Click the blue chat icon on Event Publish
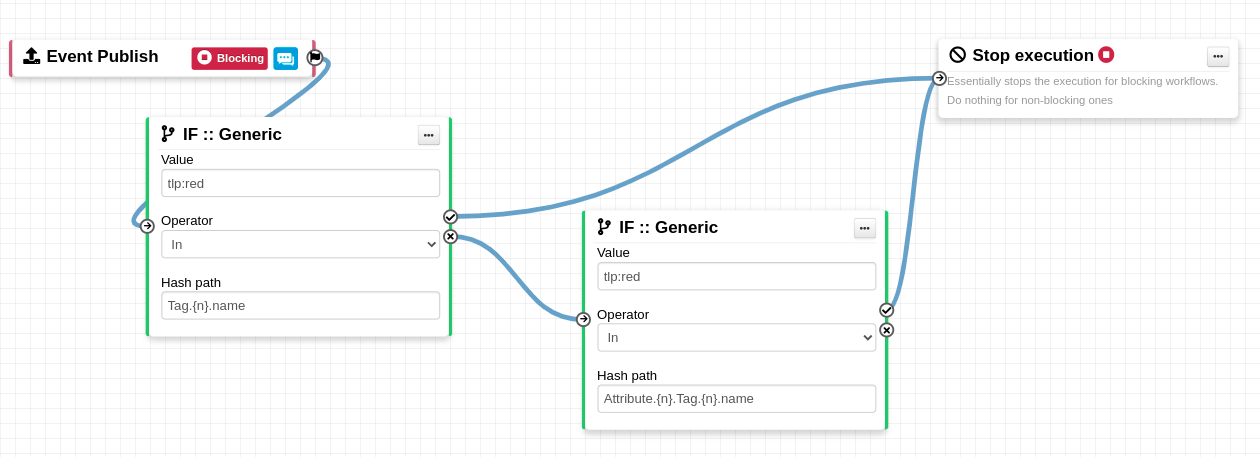Screen dimensions: 1260x457 (285, 58)
